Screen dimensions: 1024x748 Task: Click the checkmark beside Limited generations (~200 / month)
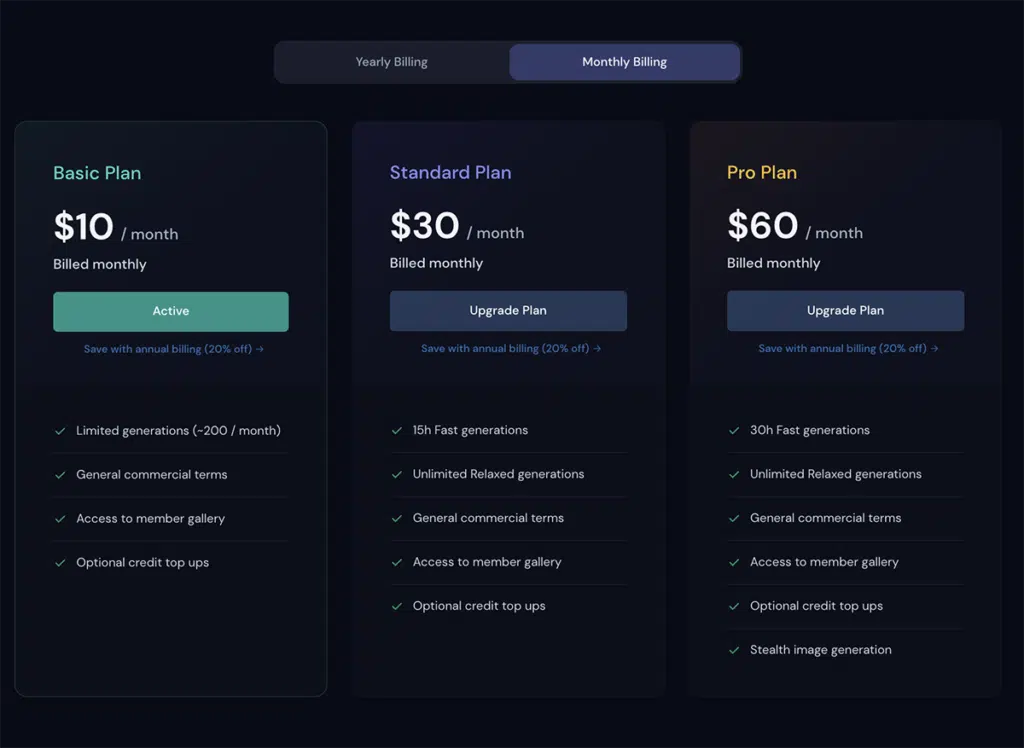[61, 430]
